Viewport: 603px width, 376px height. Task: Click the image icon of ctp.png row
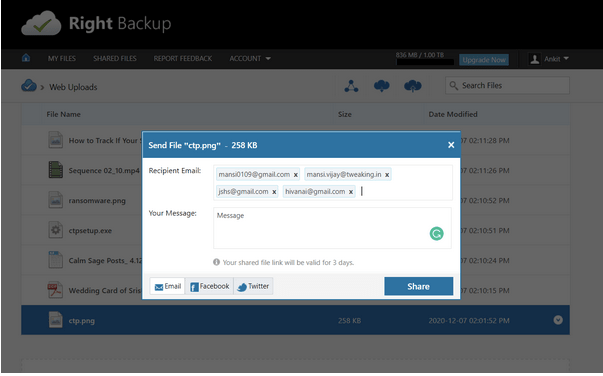pyautogui.click(x=56, y=320)
